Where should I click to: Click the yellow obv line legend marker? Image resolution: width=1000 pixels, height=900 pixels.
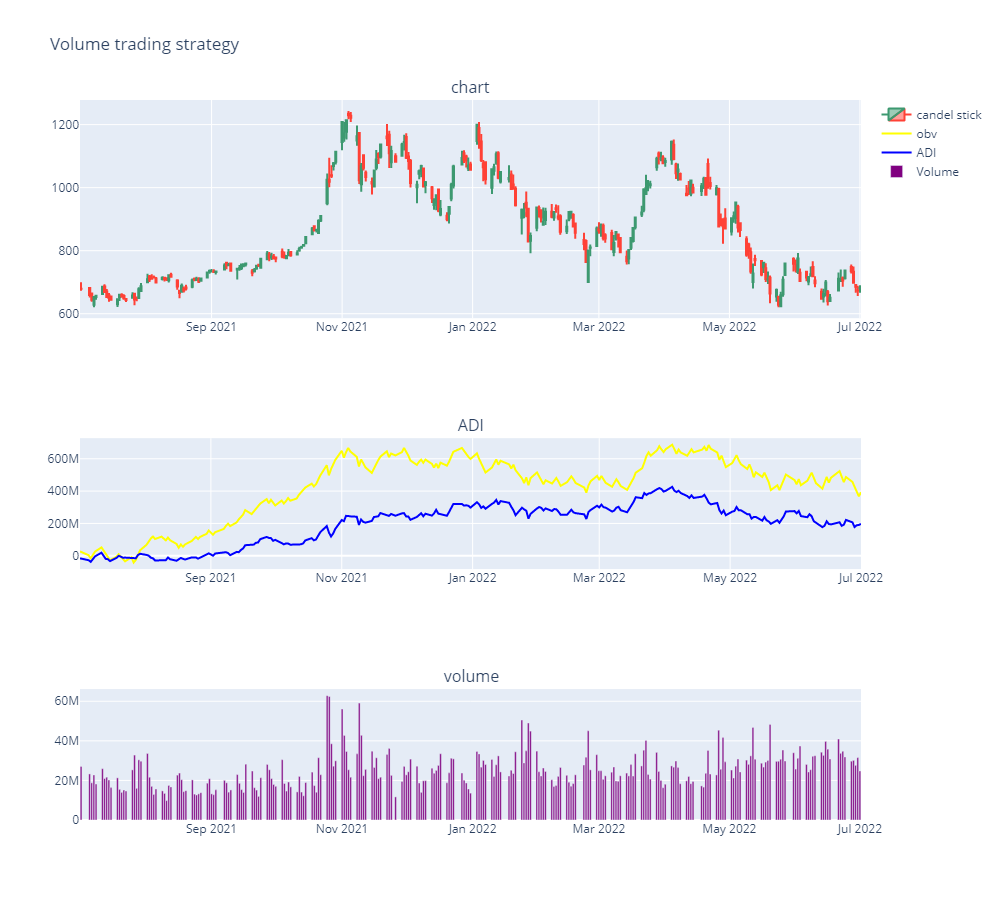tap(896, 134)
